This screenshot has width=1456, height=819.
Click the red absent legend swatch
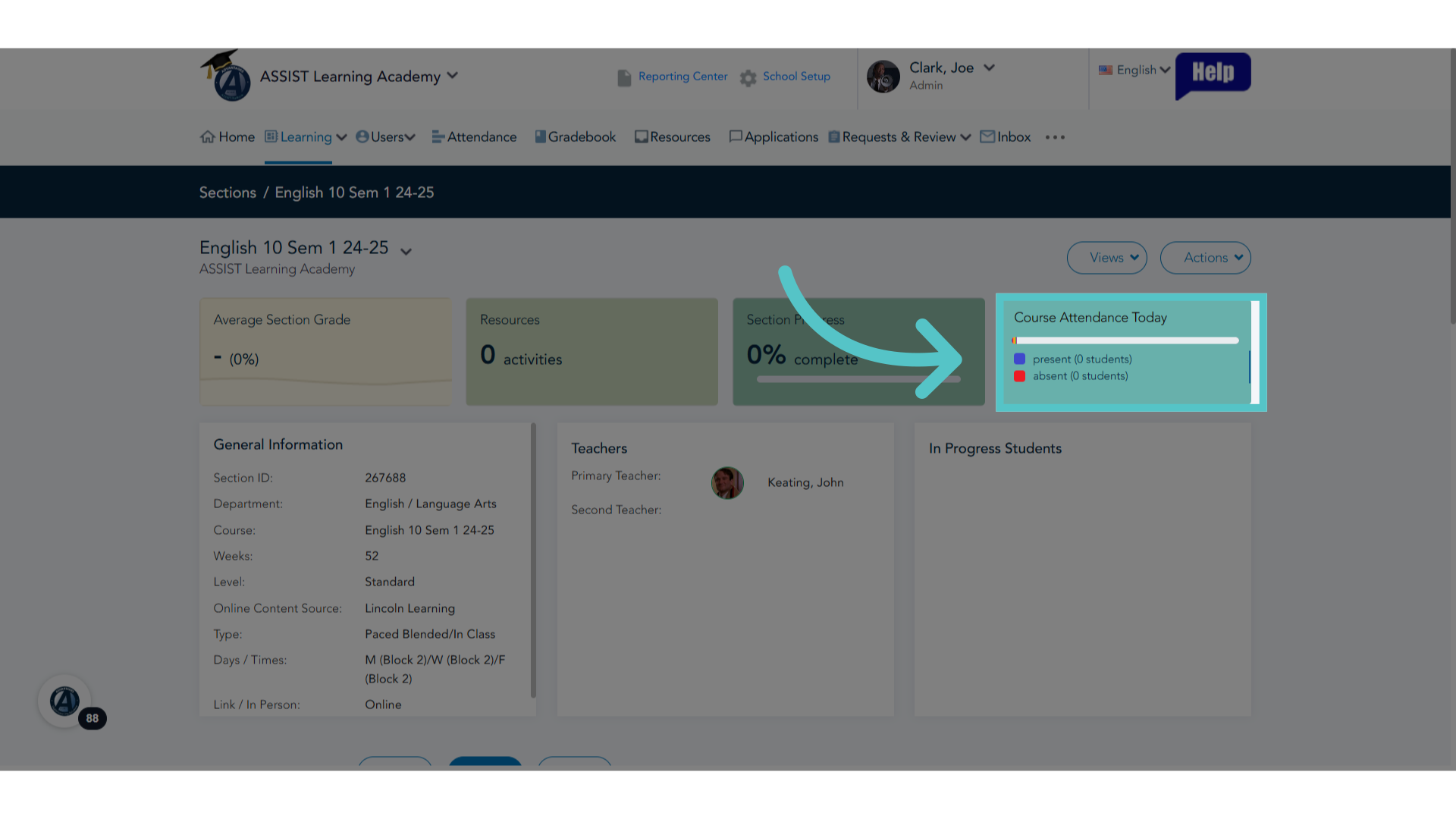tap(1019, 376)
